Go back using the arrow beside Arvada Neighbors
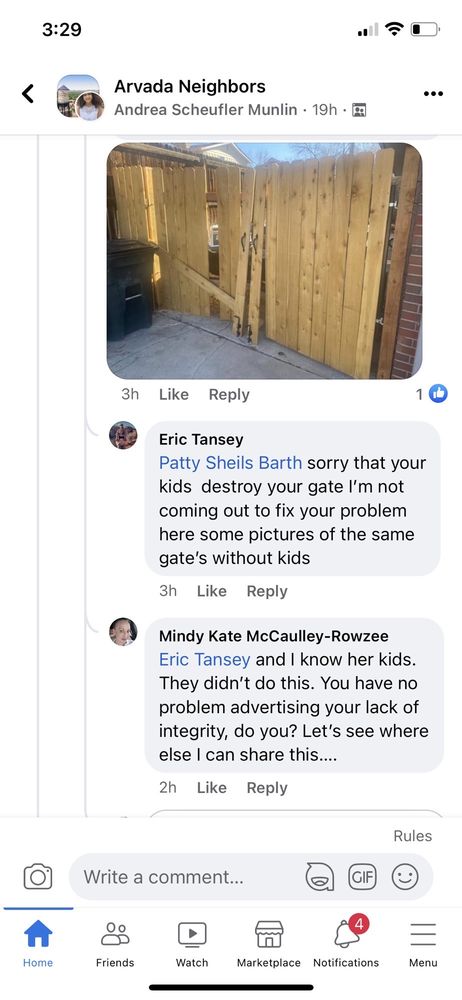462x1000 pixels. point(27,94)
